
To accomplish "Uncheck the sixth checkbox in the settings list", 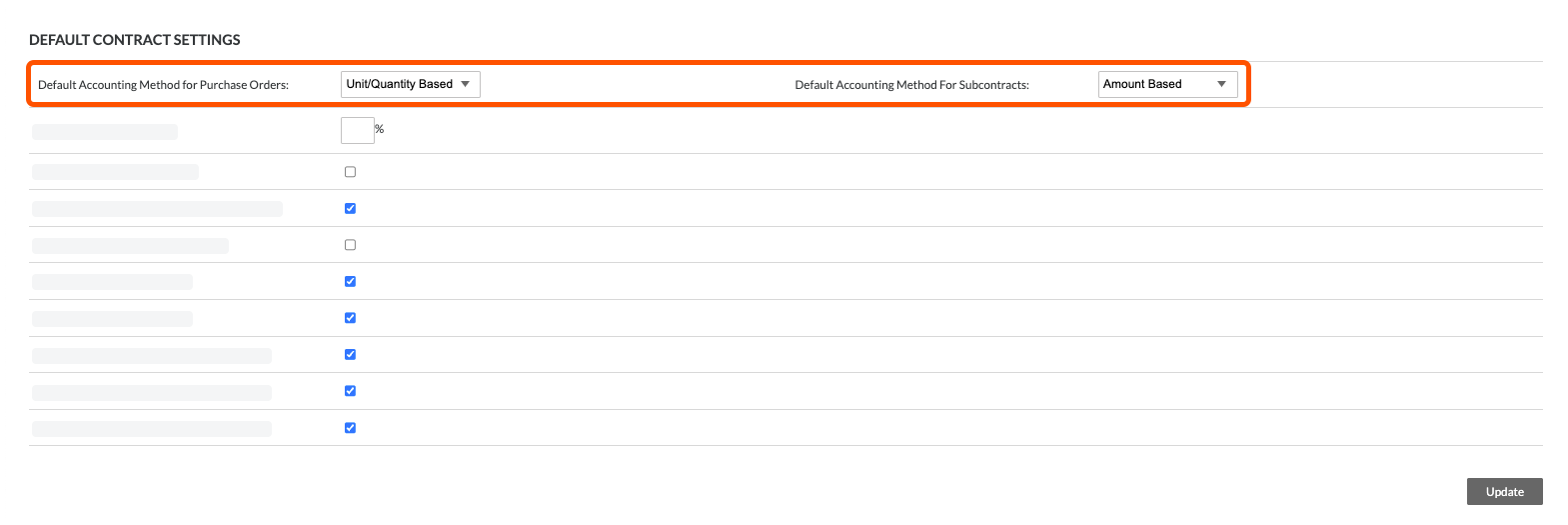I will [350, 354].
